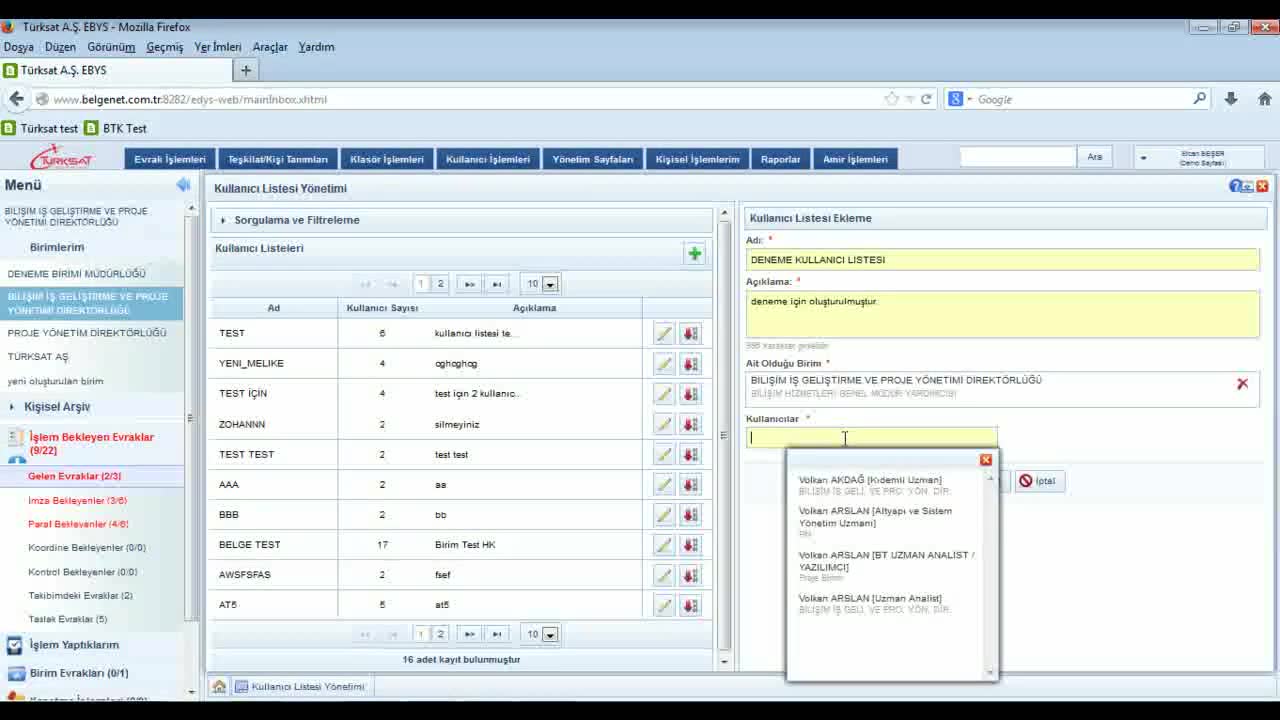Expand Sorgulama ve Filtreleme section
The height and width of the screenshot is (720, 1280).
296,220
